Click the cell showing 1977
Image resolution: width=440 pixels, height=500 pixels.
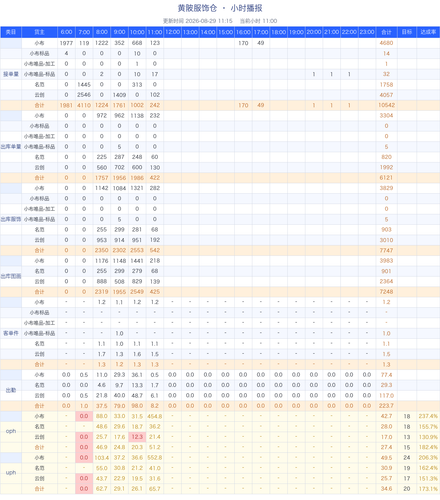66,43
